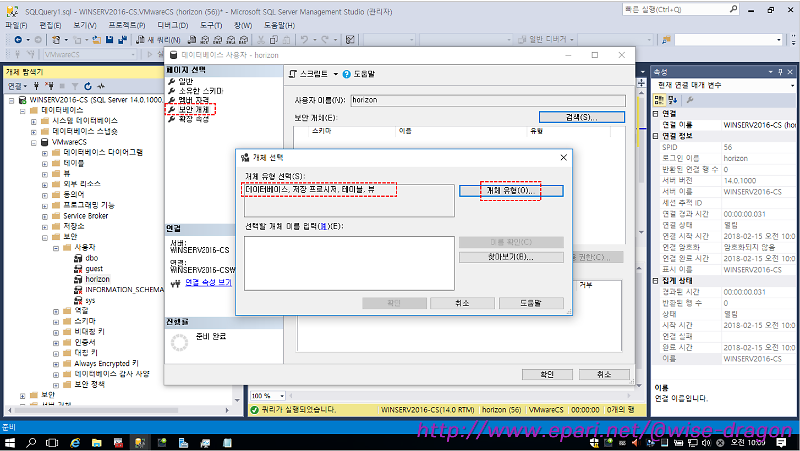The image size is (800, 451).
Task: Expand the System Databases (시스템 데이터베이스) folder
Action: (34, 121)
